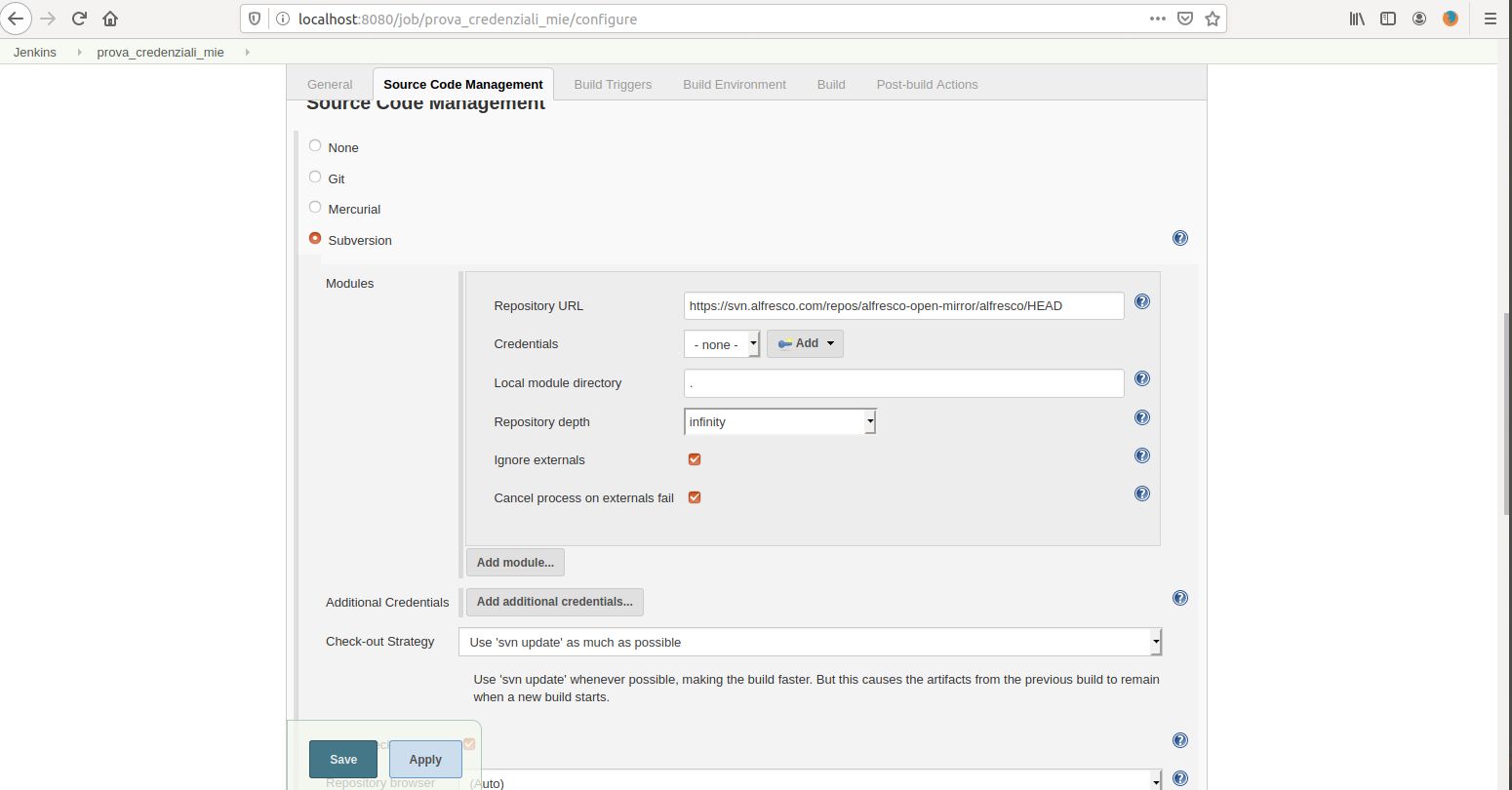Open the Repository browser (Auto) dropdown
This screenshot has height=790, width=1512.
[811, 780]
